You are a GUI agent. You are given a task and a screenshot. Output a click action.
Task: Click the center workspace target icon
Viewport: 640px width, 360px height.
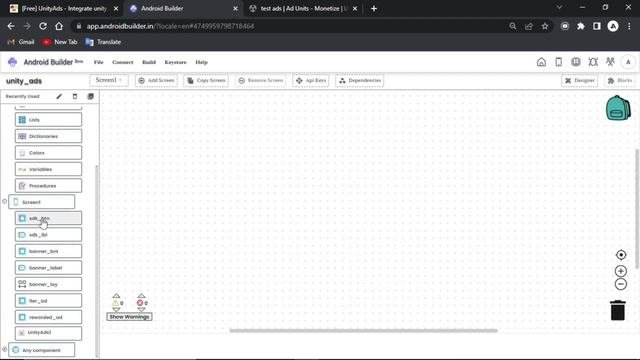pos(621,255)
